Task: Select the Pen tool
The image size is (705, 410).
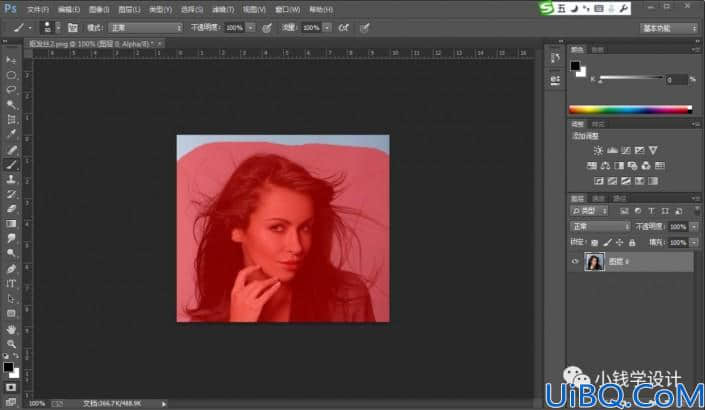Action: click(11, 269)
